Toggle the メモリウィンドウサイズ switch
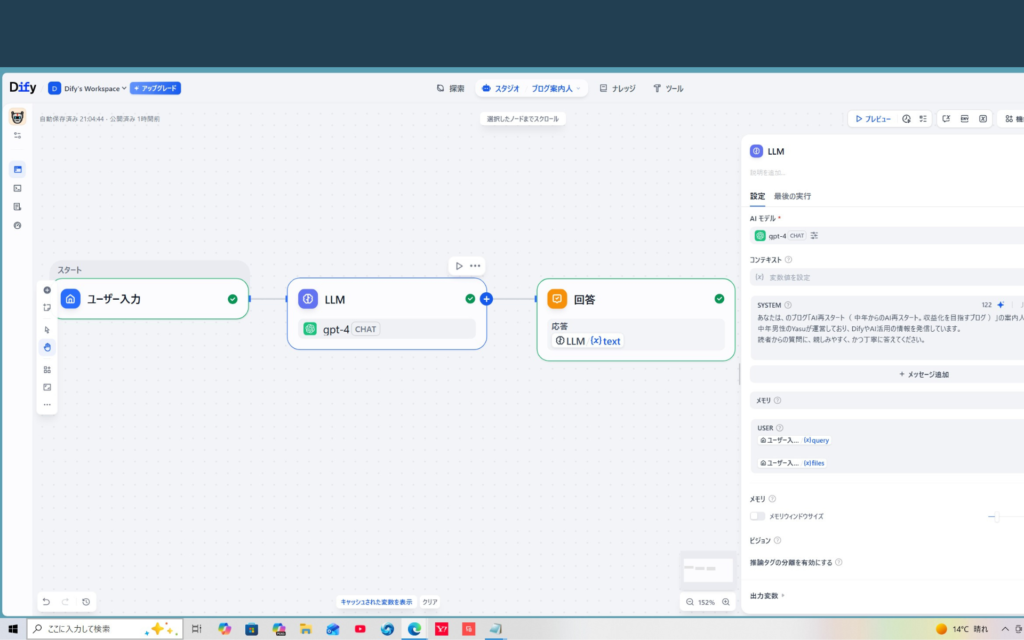 (757, 517)
